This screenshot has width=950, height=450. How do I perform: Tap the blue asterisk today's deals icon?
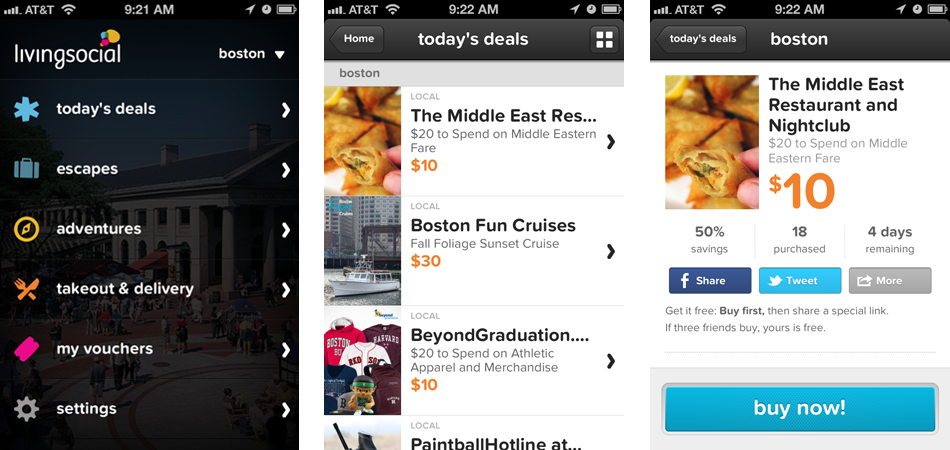pyautogui.click(x=27, y=109)
